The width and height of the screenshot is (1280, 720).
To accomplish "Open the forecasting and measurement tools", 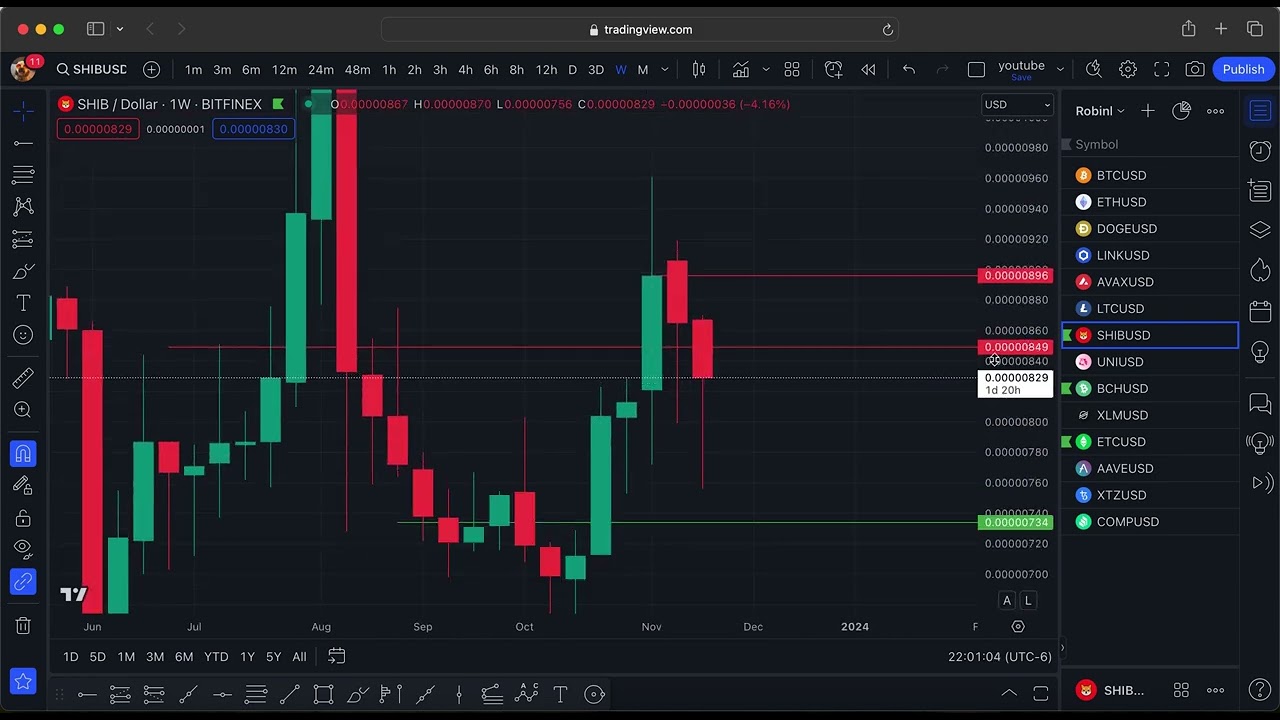I will coord(23,239).
